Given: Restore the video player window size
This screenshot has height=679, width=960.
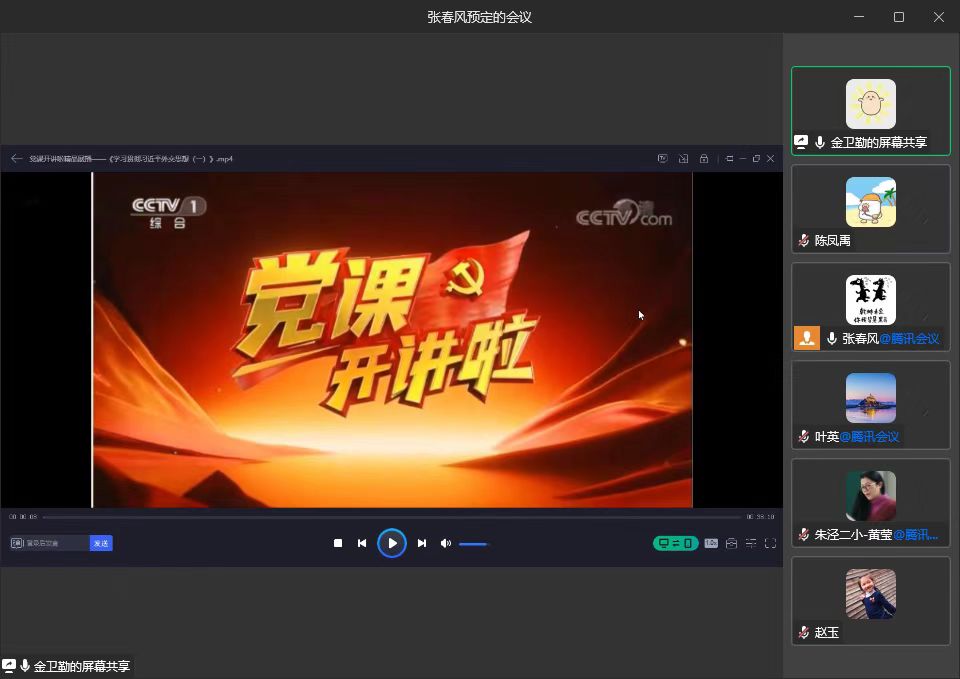Looking at the screenshot, I should pyautogui.click(x=756, y=159).
